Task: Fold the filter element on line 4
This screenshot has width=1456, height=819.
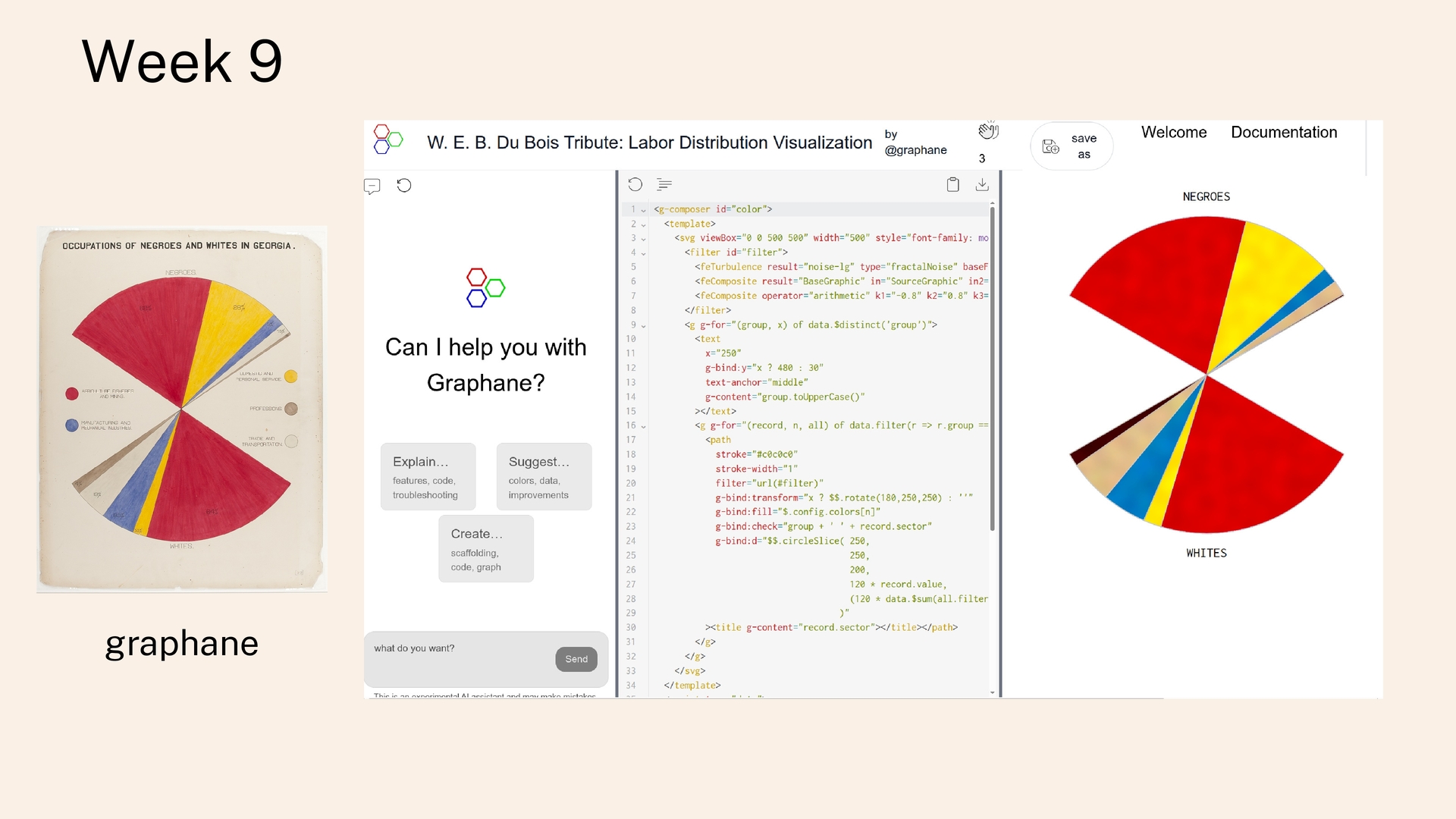Action: 644,253
